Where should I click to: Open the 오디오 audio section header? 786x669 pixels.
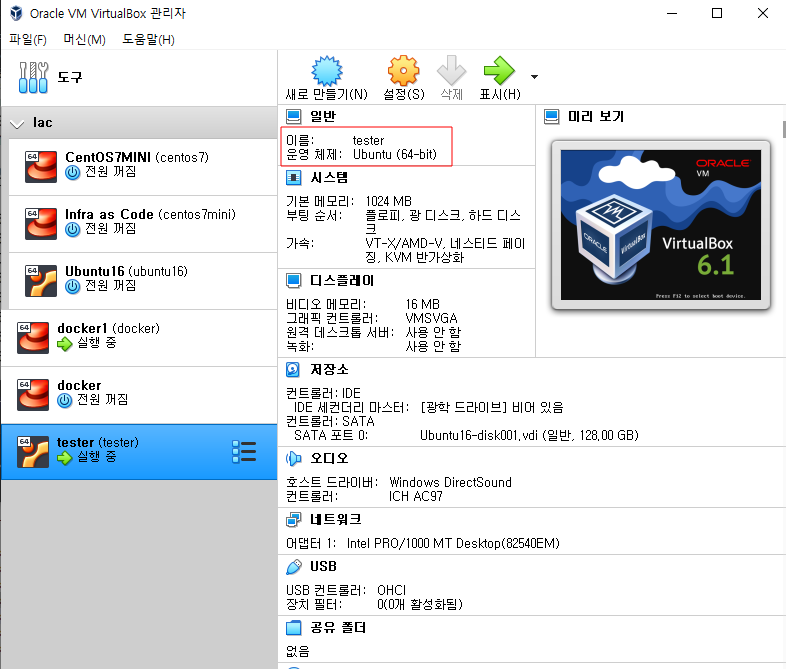pos(329,459)
